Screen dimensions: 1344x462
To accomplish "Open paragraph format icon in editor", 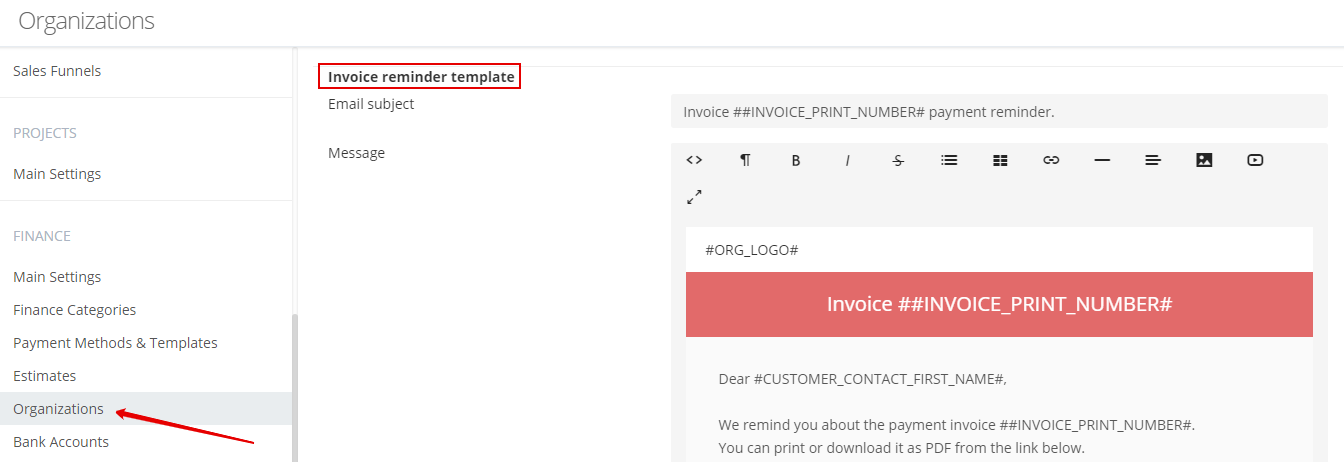I will (745, 160).
